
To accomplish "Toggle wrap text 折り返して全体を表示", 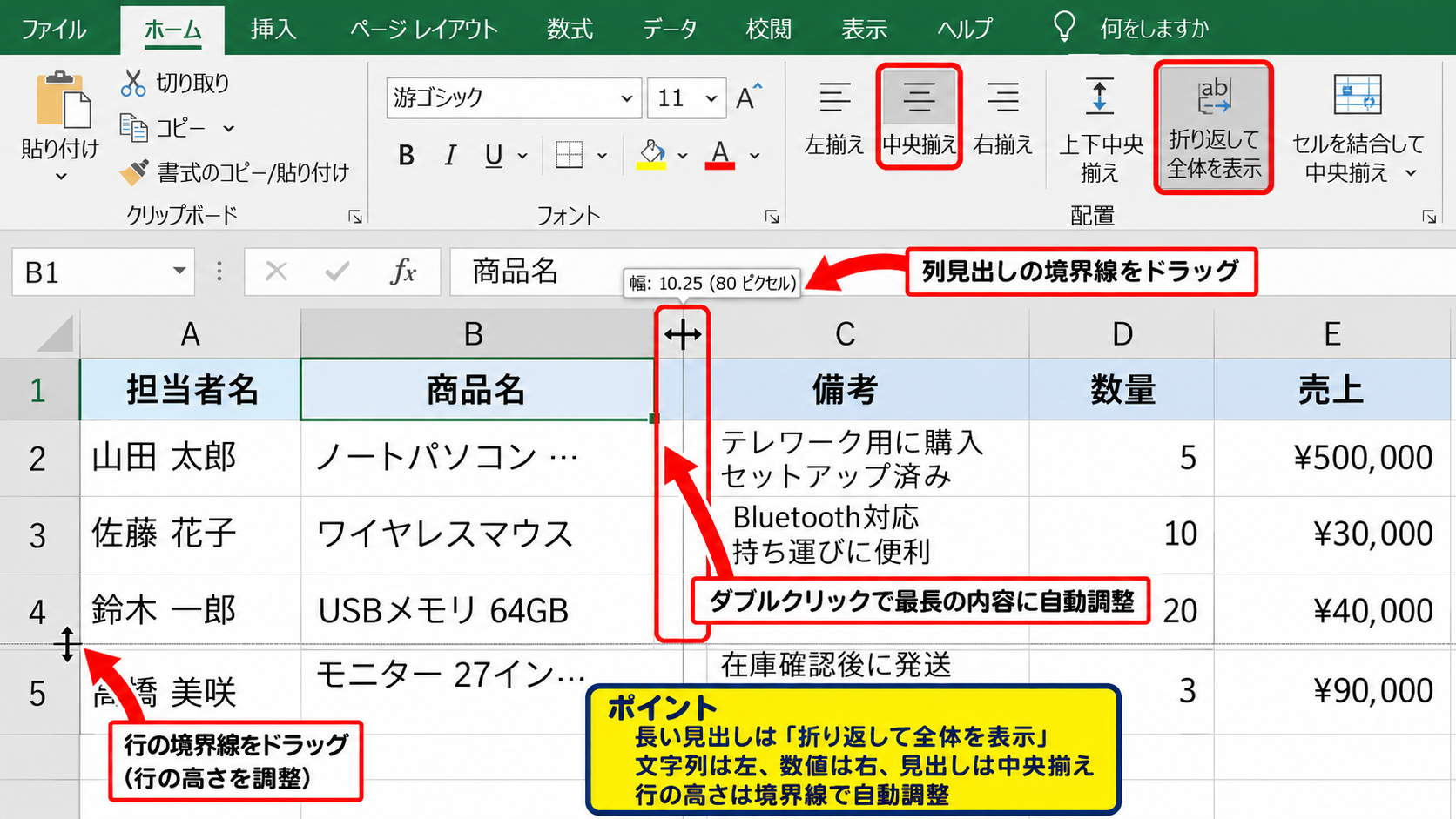I will click(1214, 127).
